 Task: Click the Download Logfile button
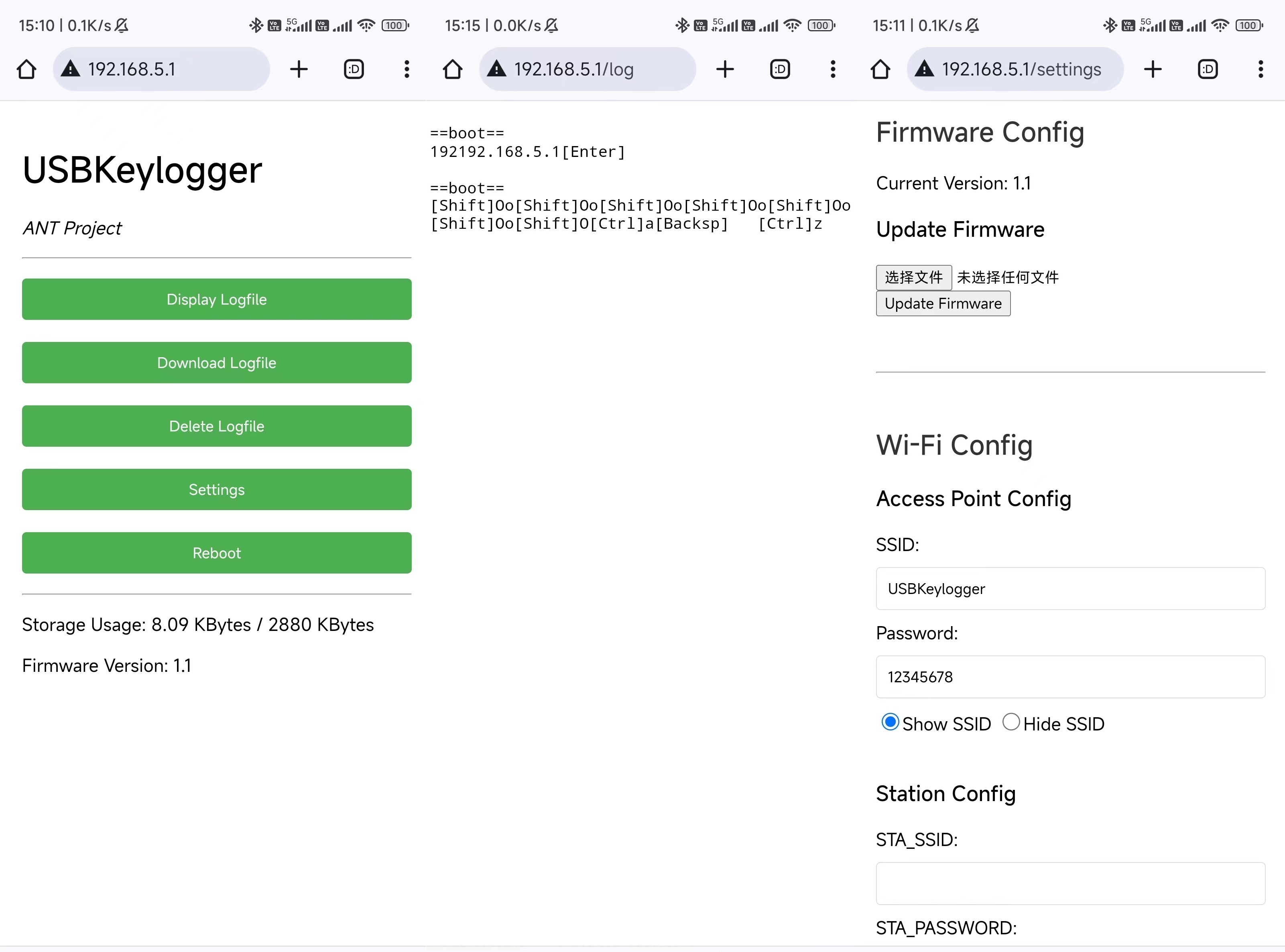[x=217, y=362]
